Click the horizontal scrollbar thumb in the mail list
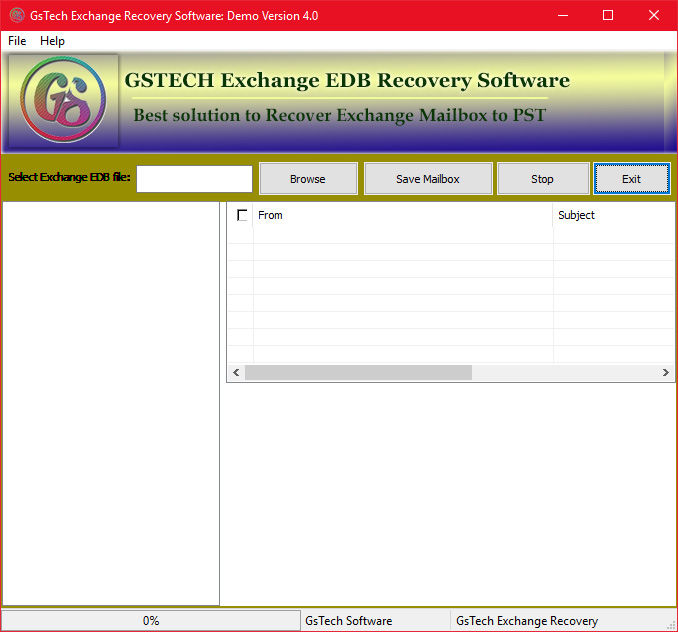Screen dimensions: 678x632 click(x=358, y=373)
